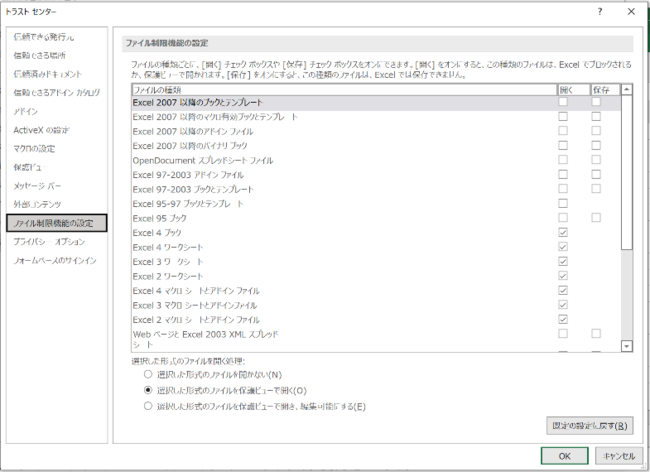Click the file list scroll down arrow
The height and width of the screenshot is (472, 650).
[x=627, y=346]
